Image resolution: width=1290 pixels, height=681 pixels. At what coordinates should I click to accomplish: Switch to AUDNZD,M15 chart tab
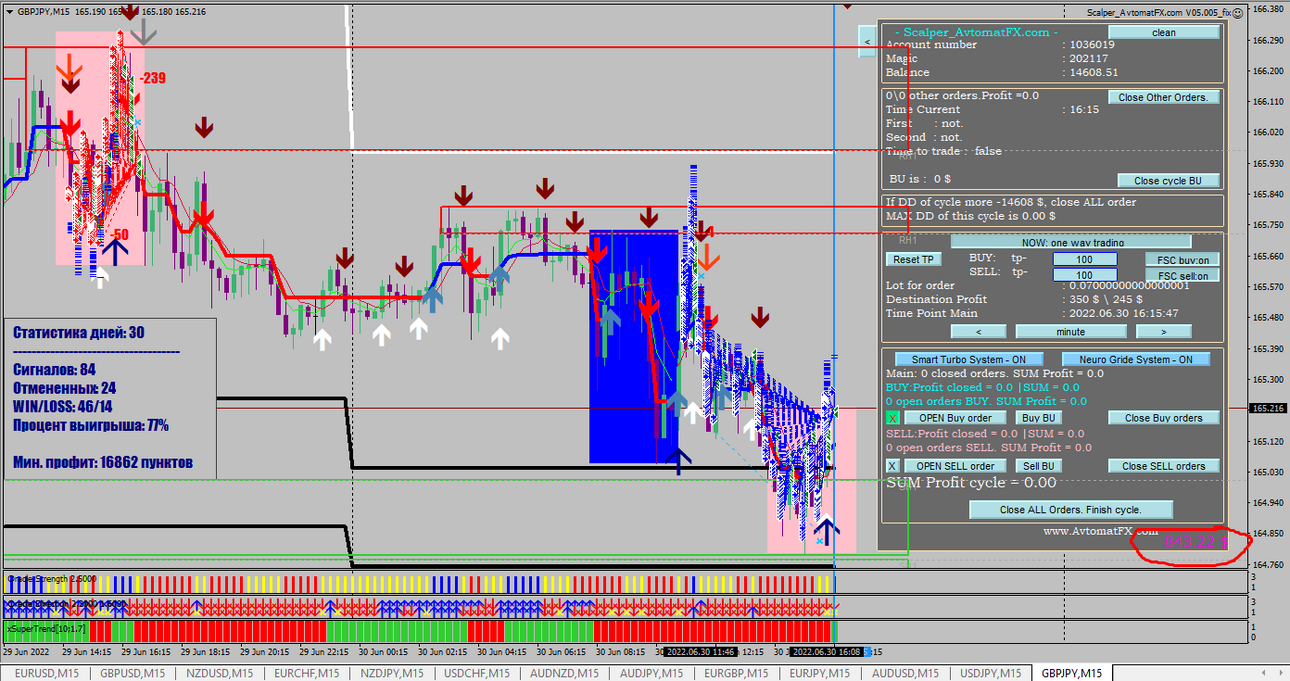pyautogui.click(x=567, y=673)
